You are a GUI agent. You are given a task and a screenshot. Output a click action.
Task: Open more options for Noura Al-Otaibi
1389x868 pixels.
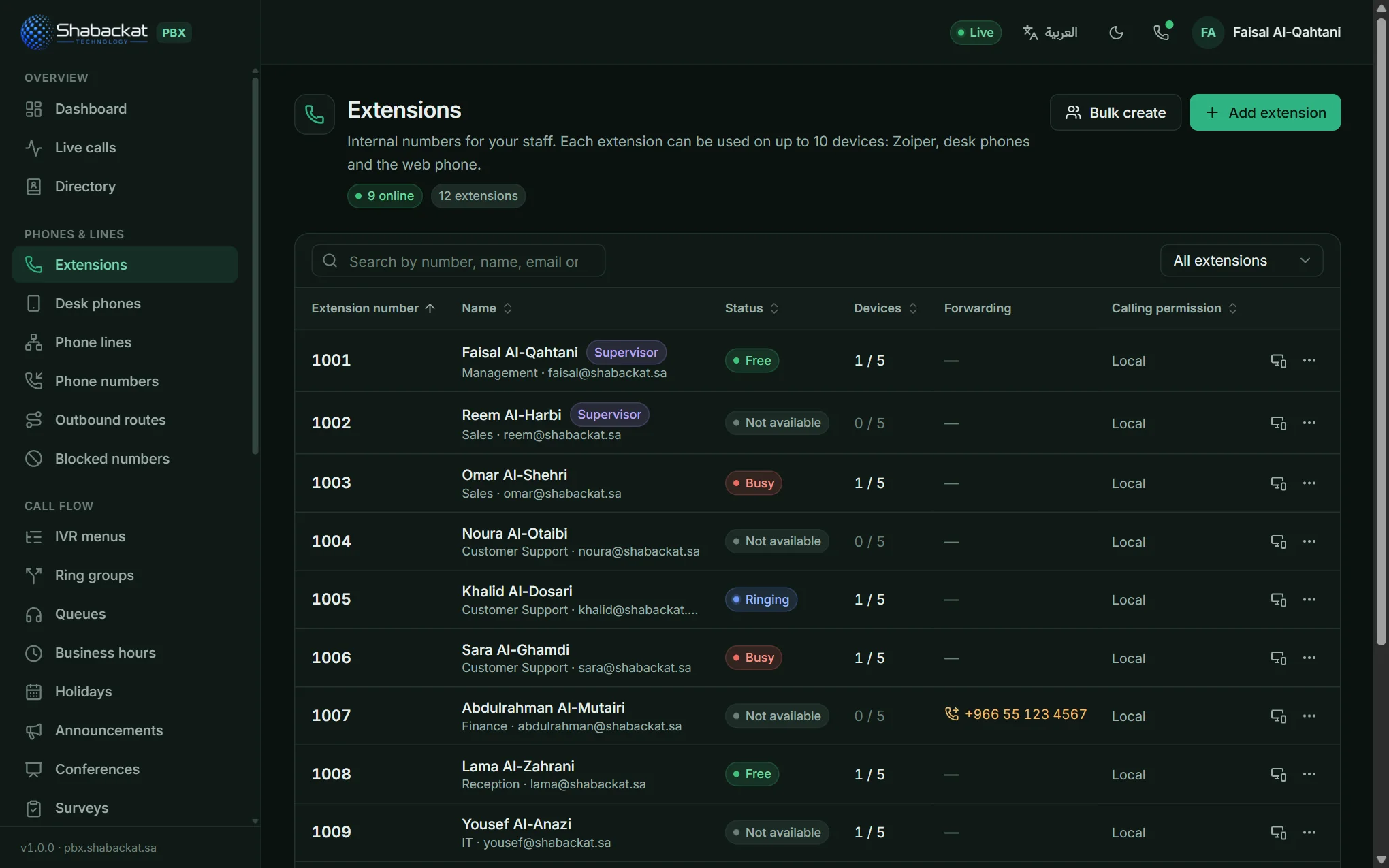tap(1309, 541)
